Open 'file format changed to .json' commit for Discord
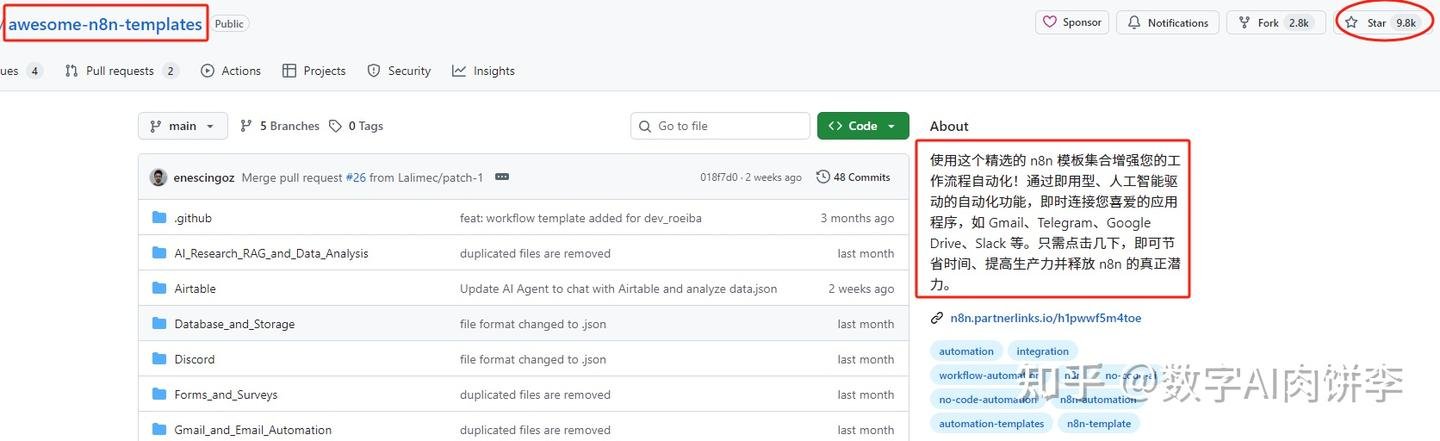 tap(533, 359)
